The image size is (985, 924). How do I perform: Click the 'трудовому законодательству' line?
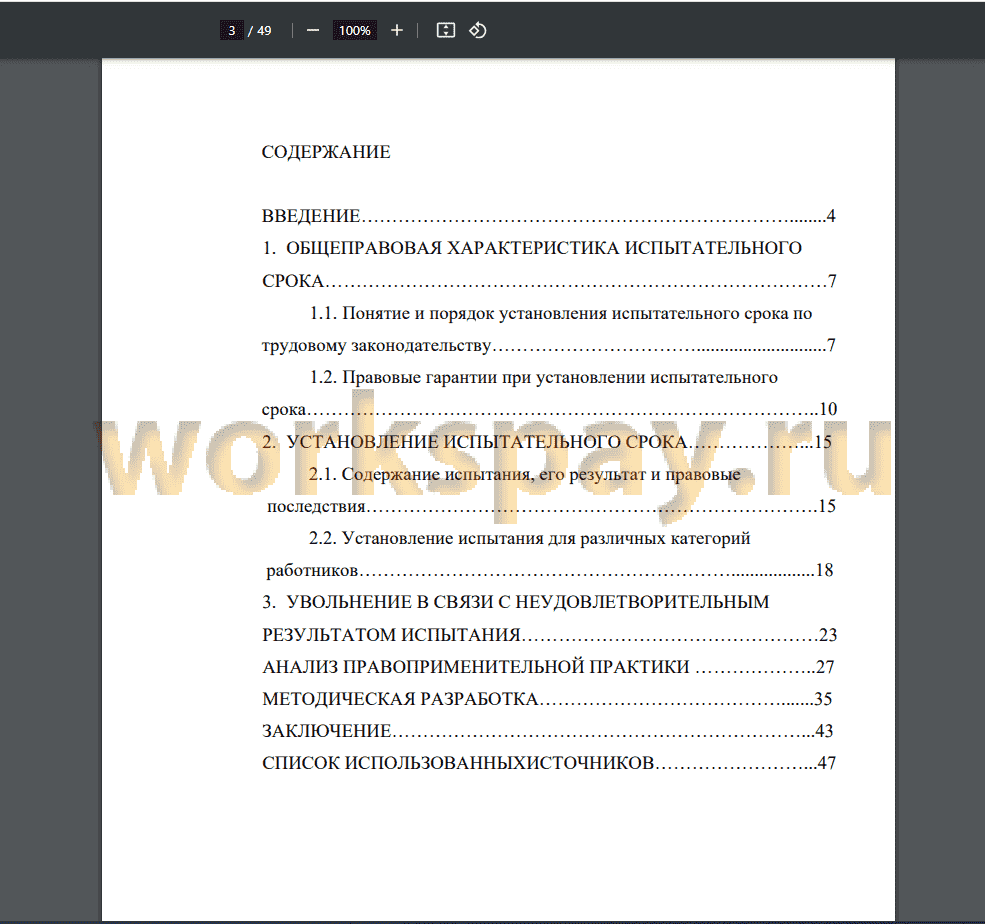(548, 345)
